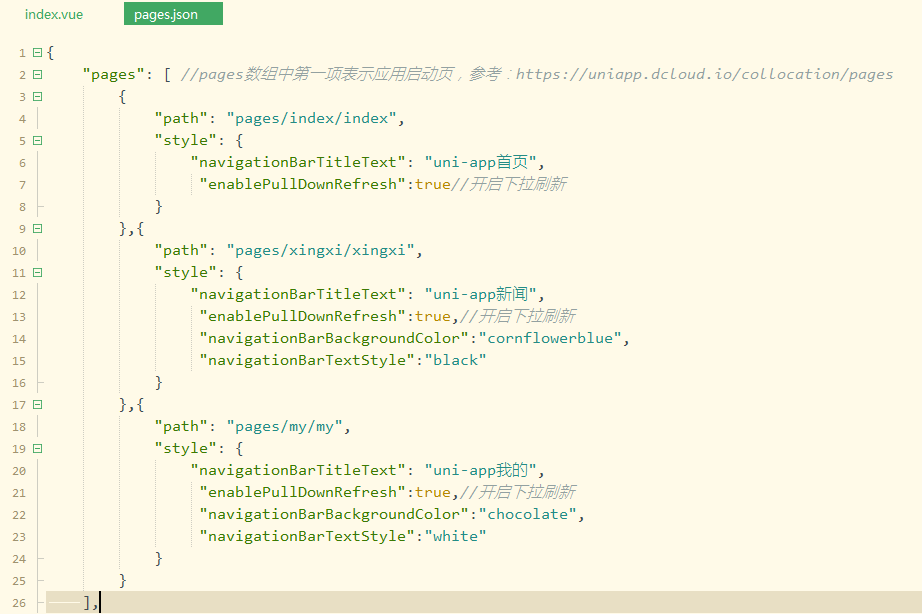This screenshot has height=614, width=922.
Task: Collapse the root object fold on line 1
Action: point(38,52)
